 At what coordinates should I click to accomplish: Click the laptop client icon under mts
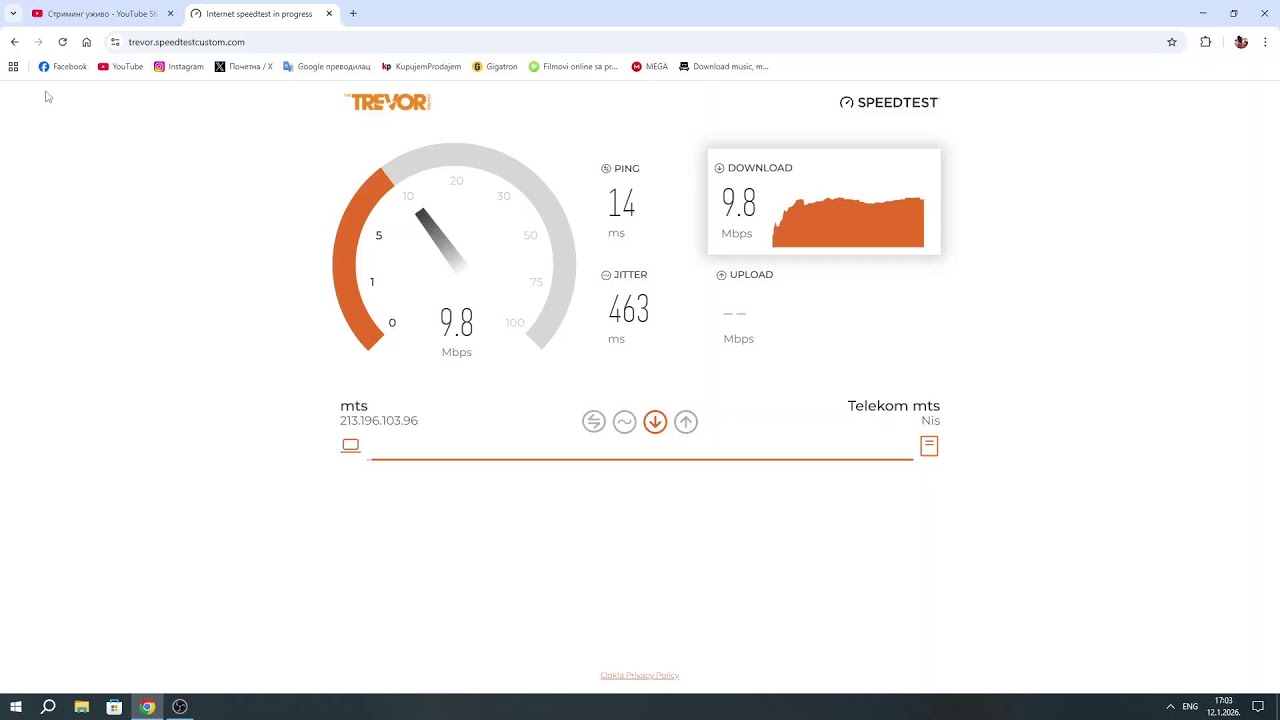click(x=350, y=445)
